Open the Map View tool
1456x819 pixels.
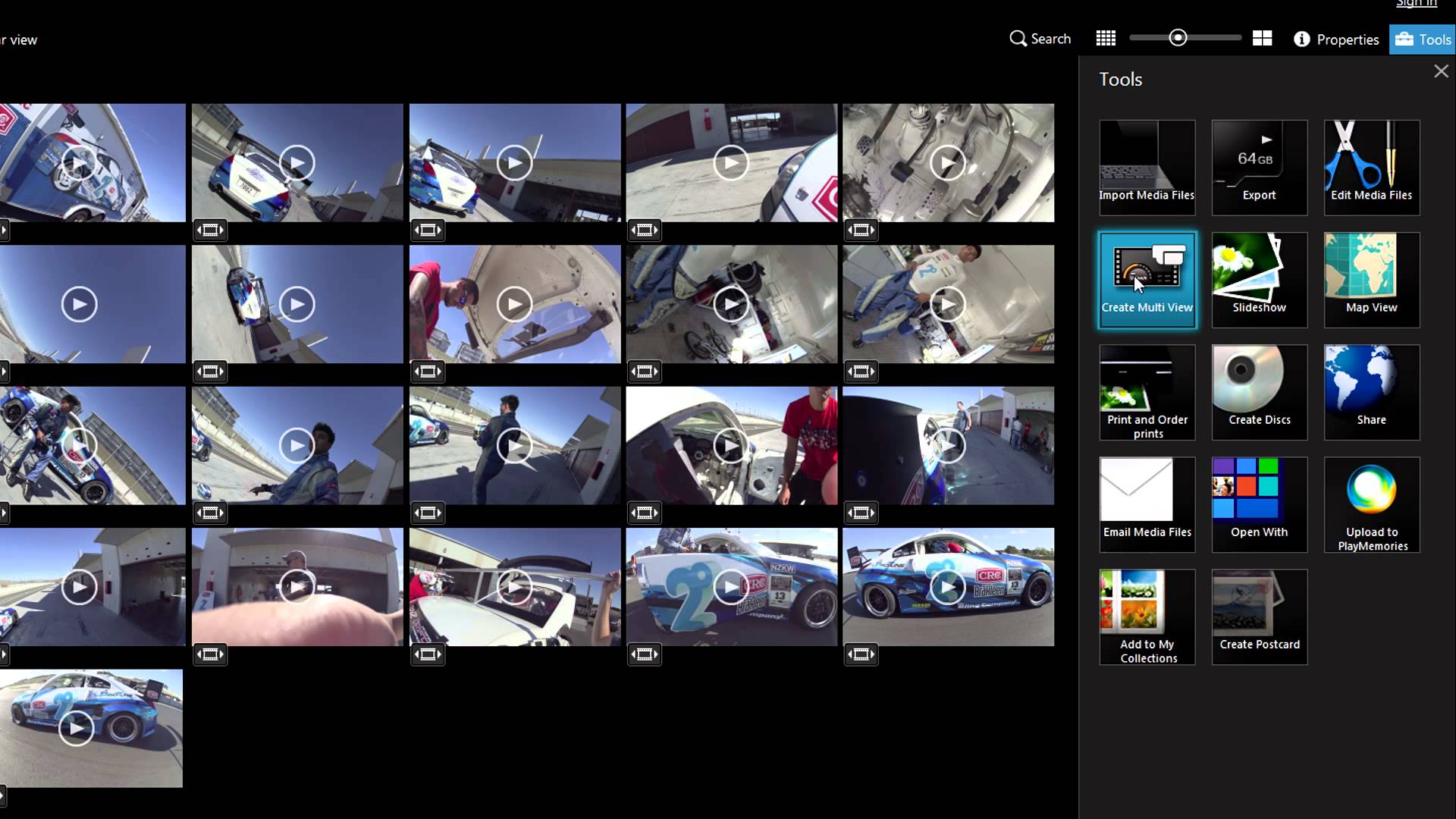point(1371,279)
